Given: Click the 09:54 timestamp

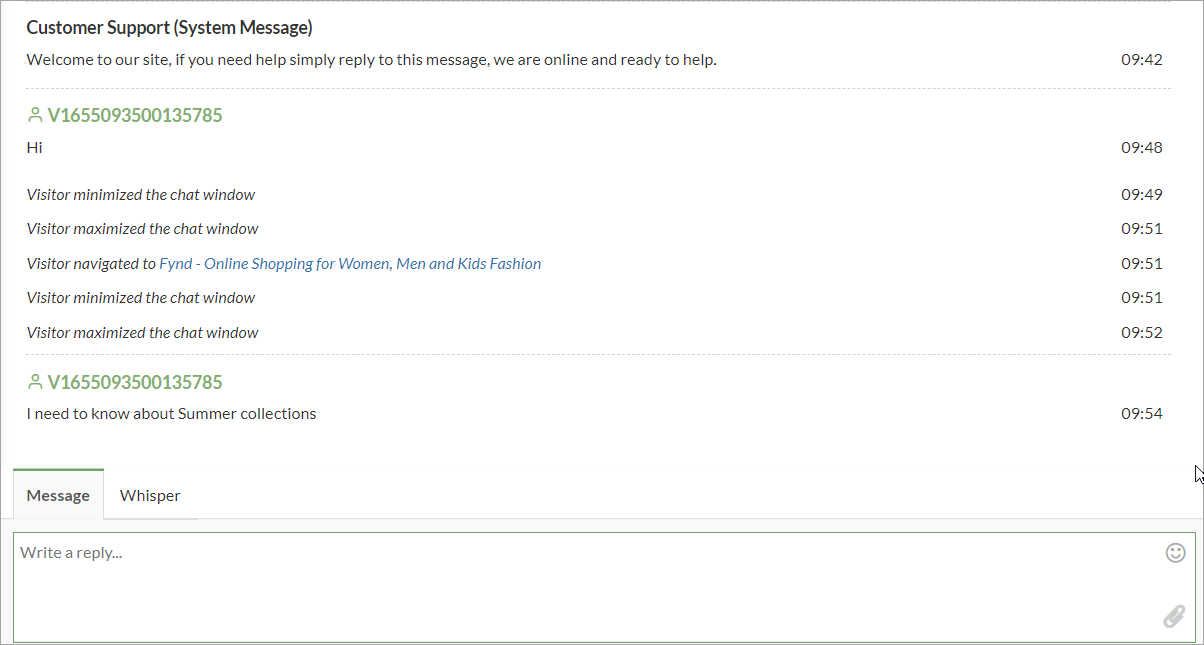Looking at the screenshot, I should [x=1141, y=414].
